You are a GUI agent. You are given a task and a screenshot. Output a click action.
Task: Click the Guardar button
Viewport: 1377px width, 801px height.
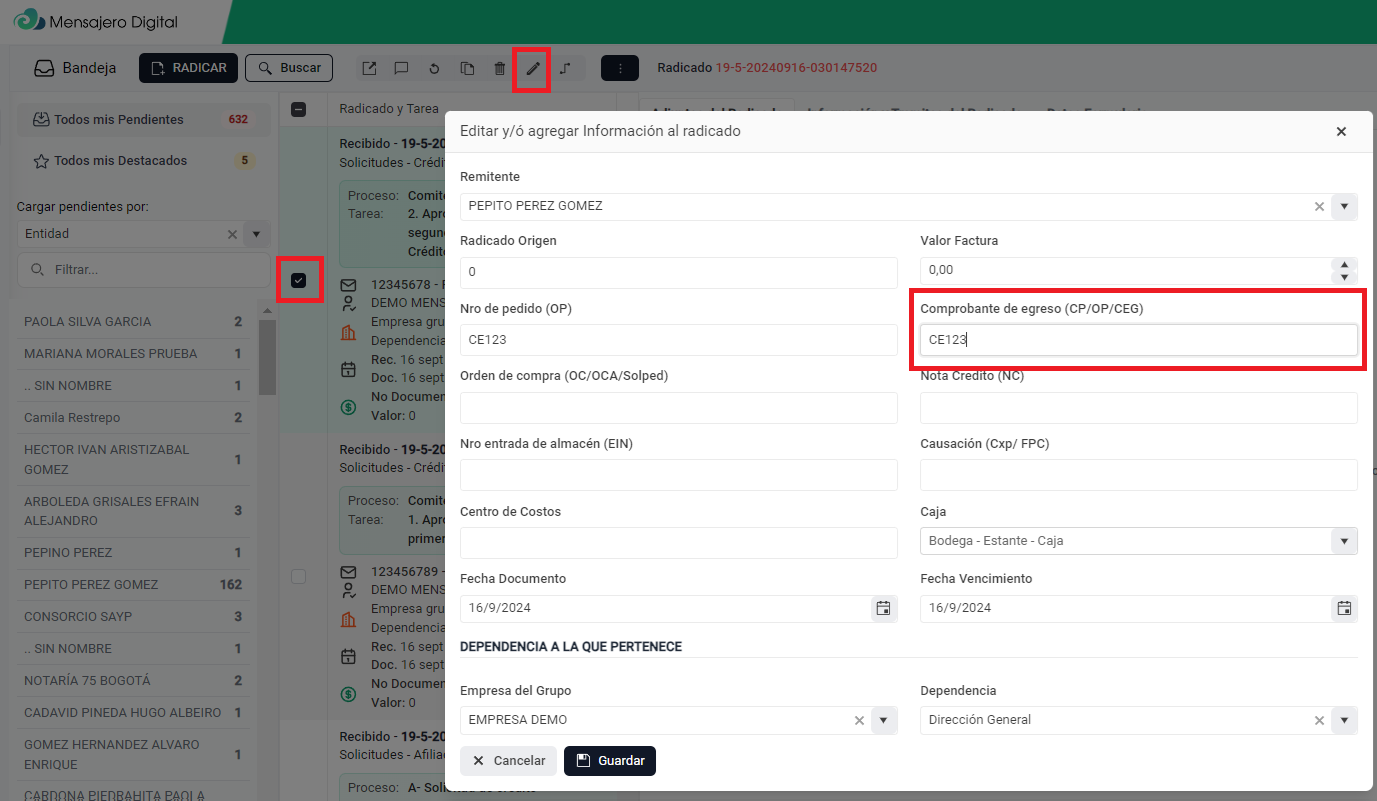point(610,761)
